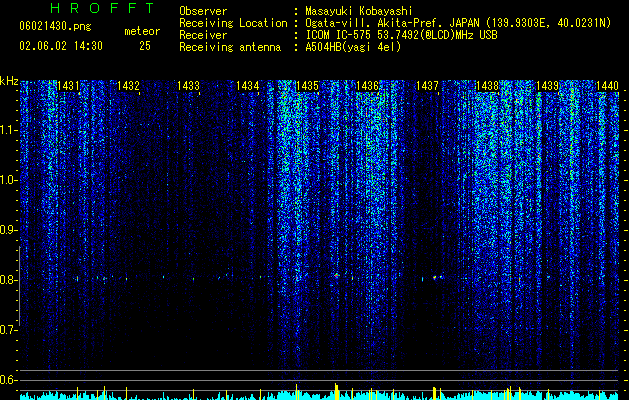
Task: Click the bright red meteor echo after 1435
Action: (x=336, y=276)
